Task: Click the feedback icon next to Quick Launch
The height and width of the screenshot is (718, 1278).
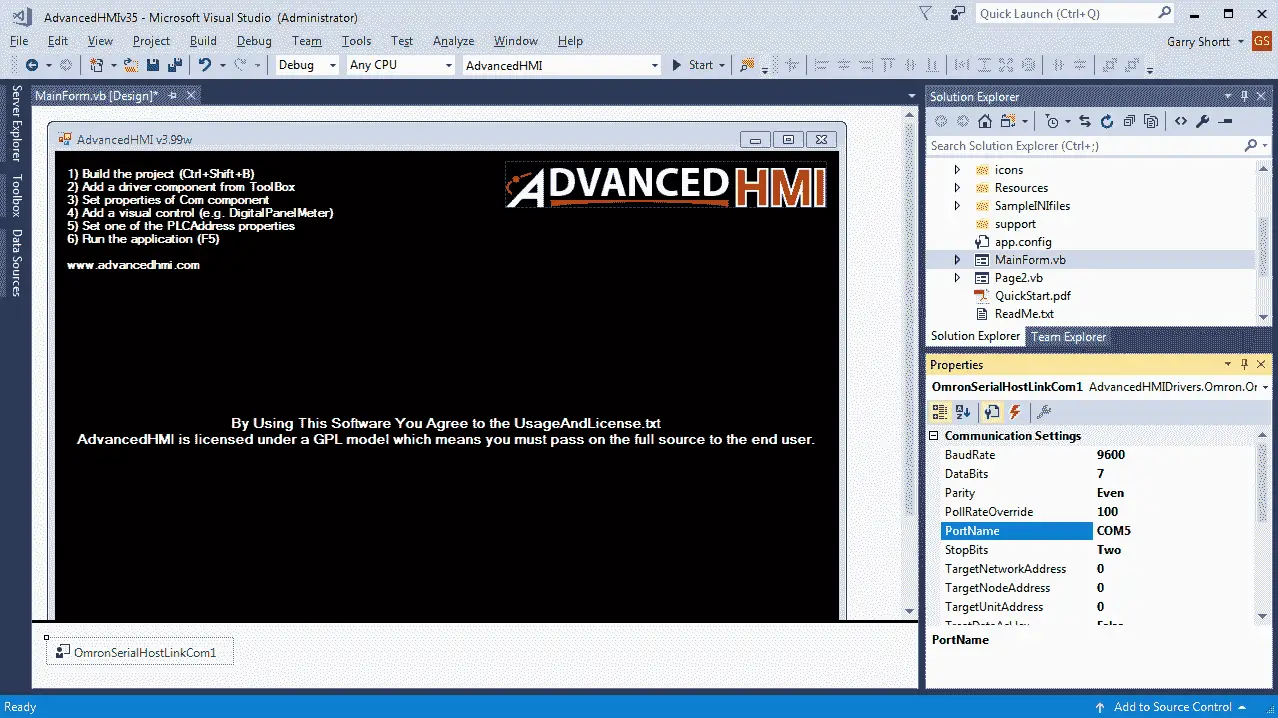Action: pos(958,14)
